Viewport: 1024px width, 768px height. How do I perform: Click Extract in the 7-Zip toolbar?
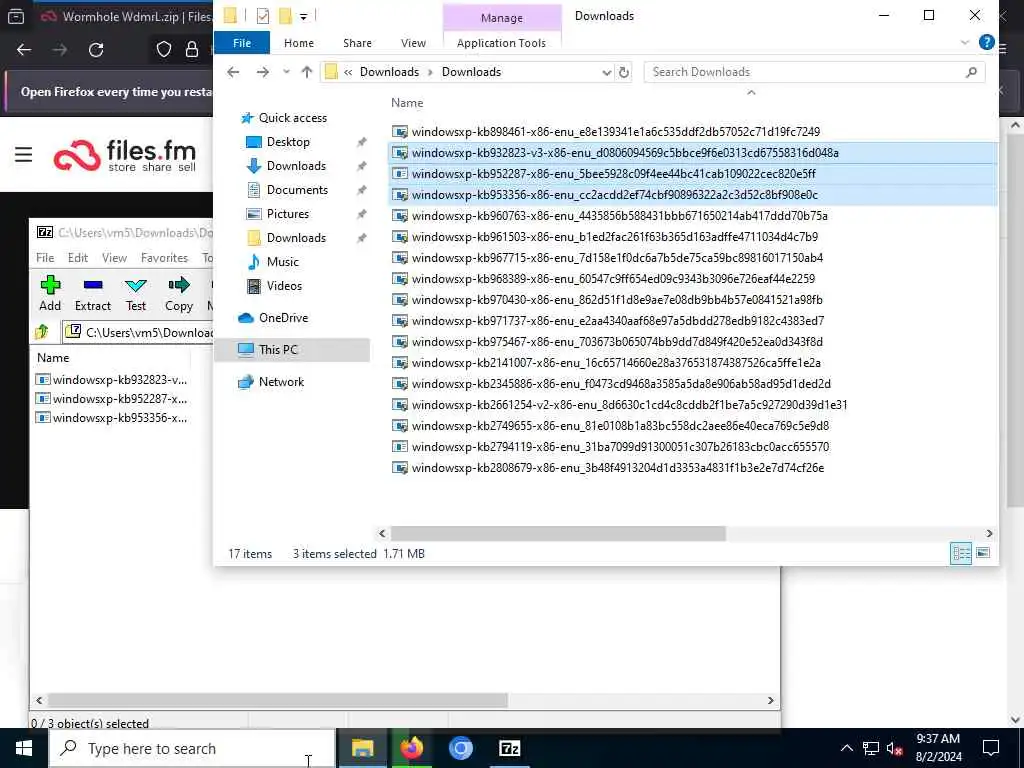[93, 293]
